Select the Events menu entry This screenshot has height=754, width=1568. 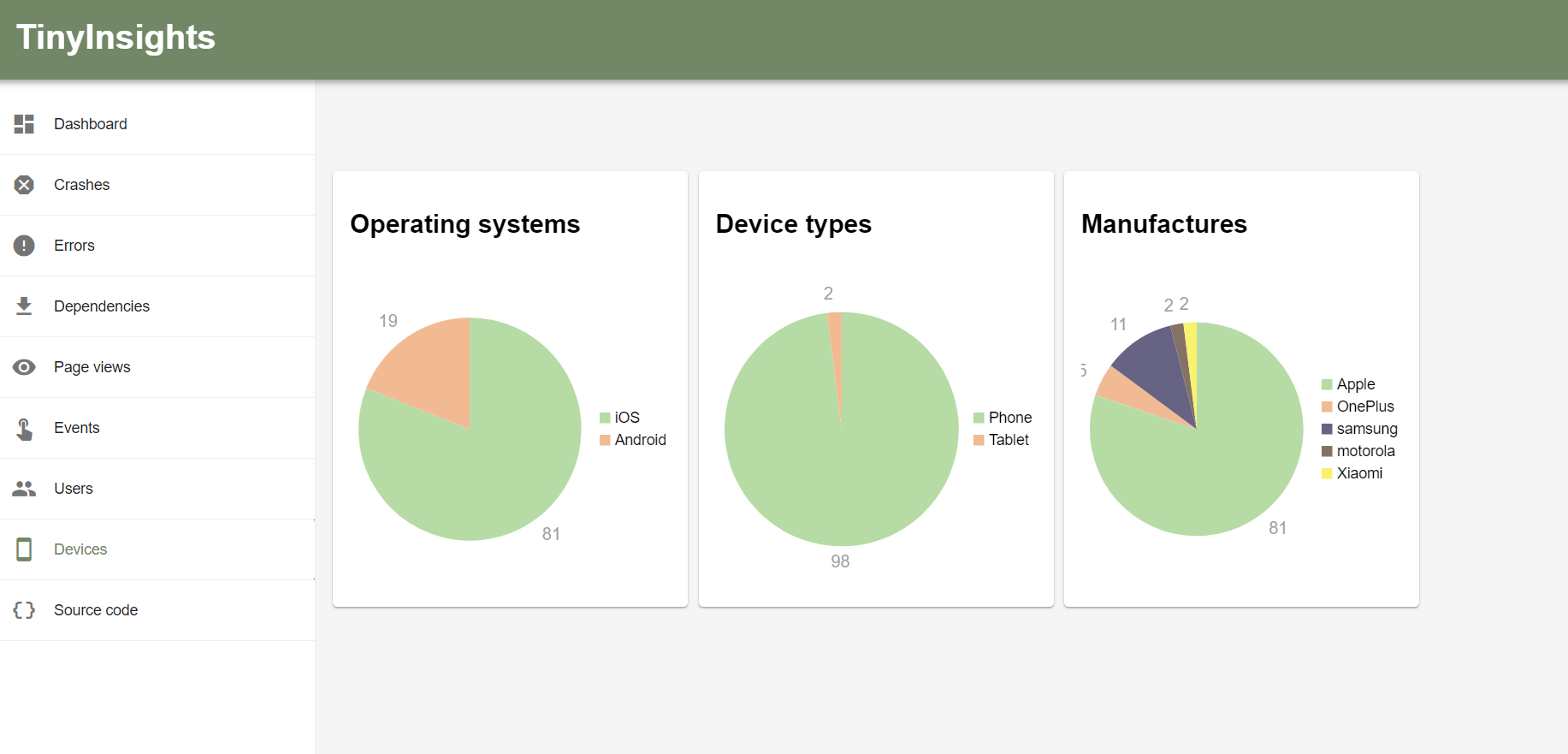(157, 428)
